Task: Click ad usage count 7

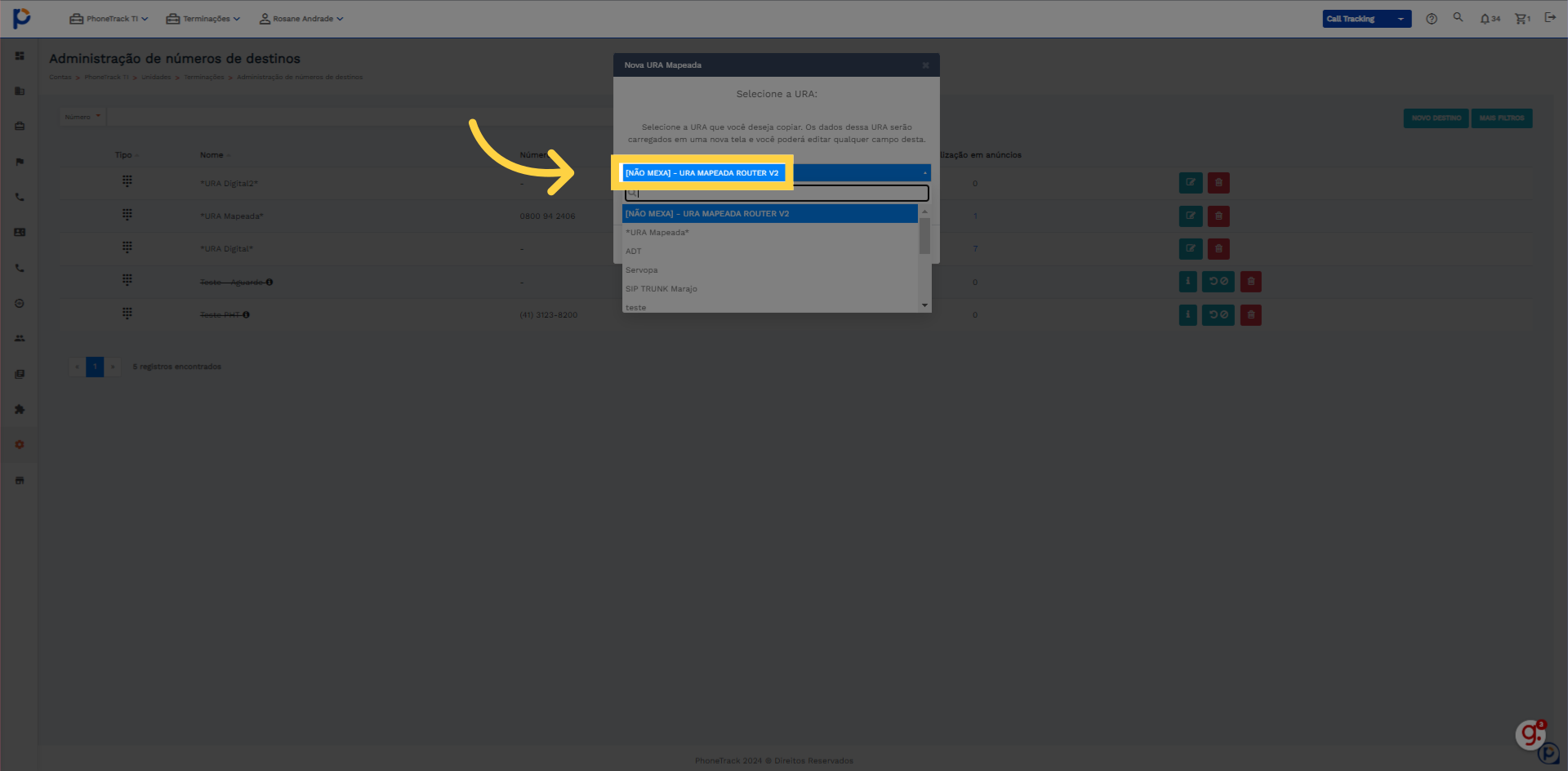Action: coord(975,248)
